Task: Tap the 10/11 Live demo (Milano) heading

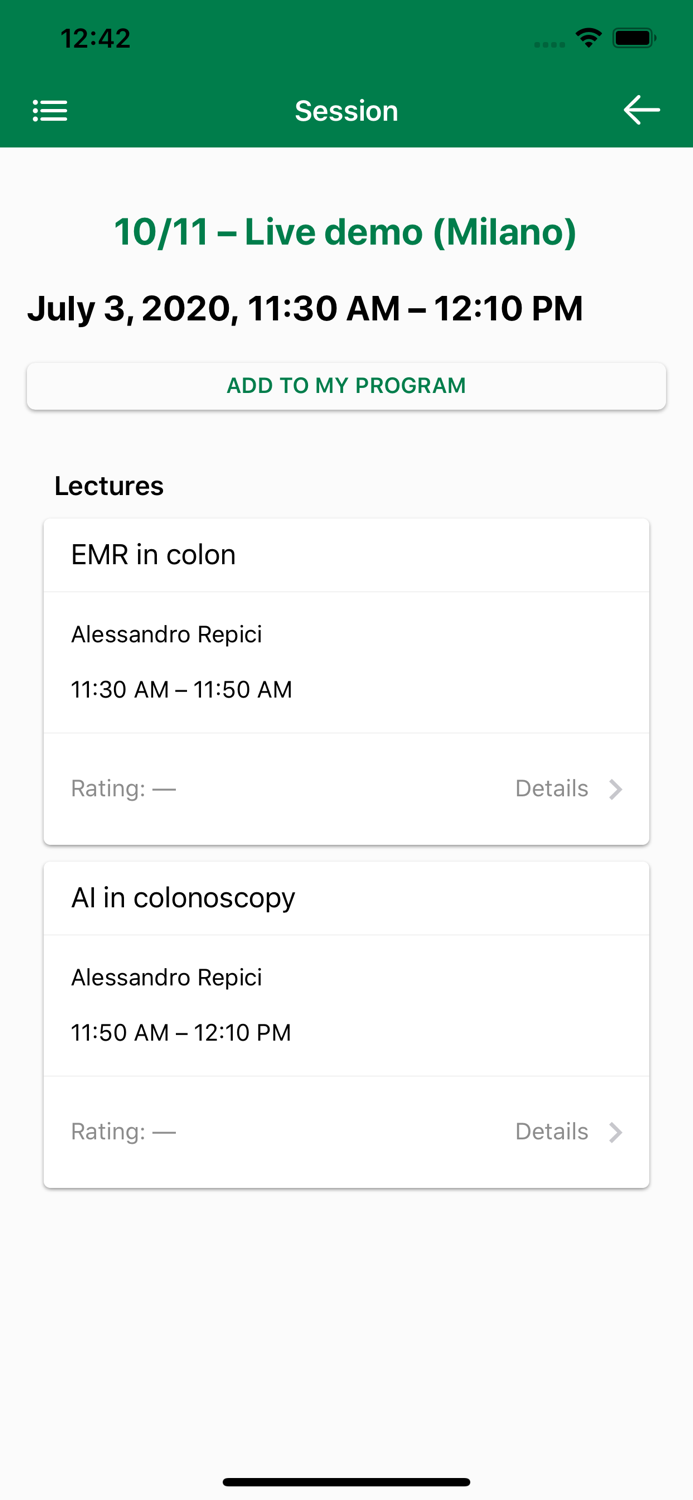Action: point(346,232)
